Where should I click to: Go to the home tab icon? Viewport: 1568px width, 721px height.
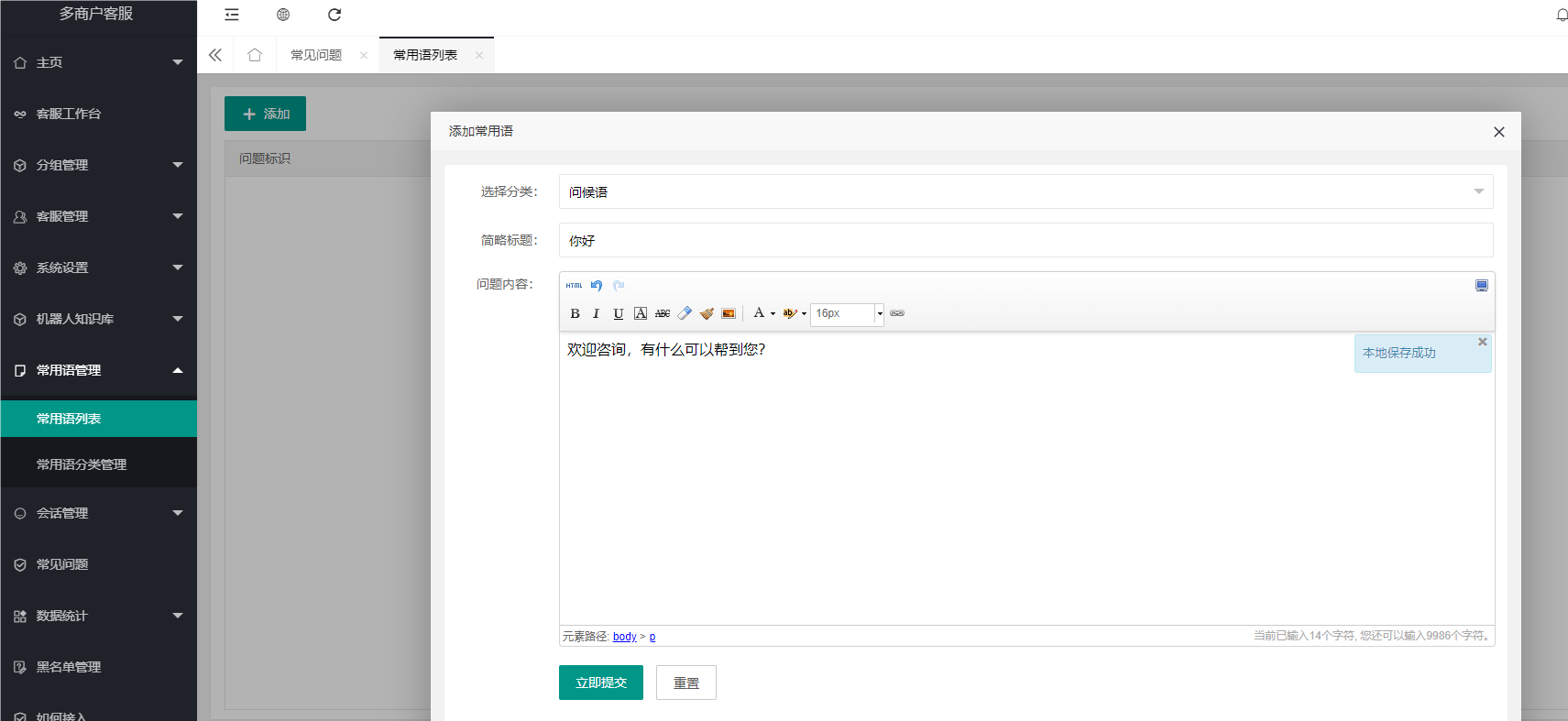tap(255, 55)
